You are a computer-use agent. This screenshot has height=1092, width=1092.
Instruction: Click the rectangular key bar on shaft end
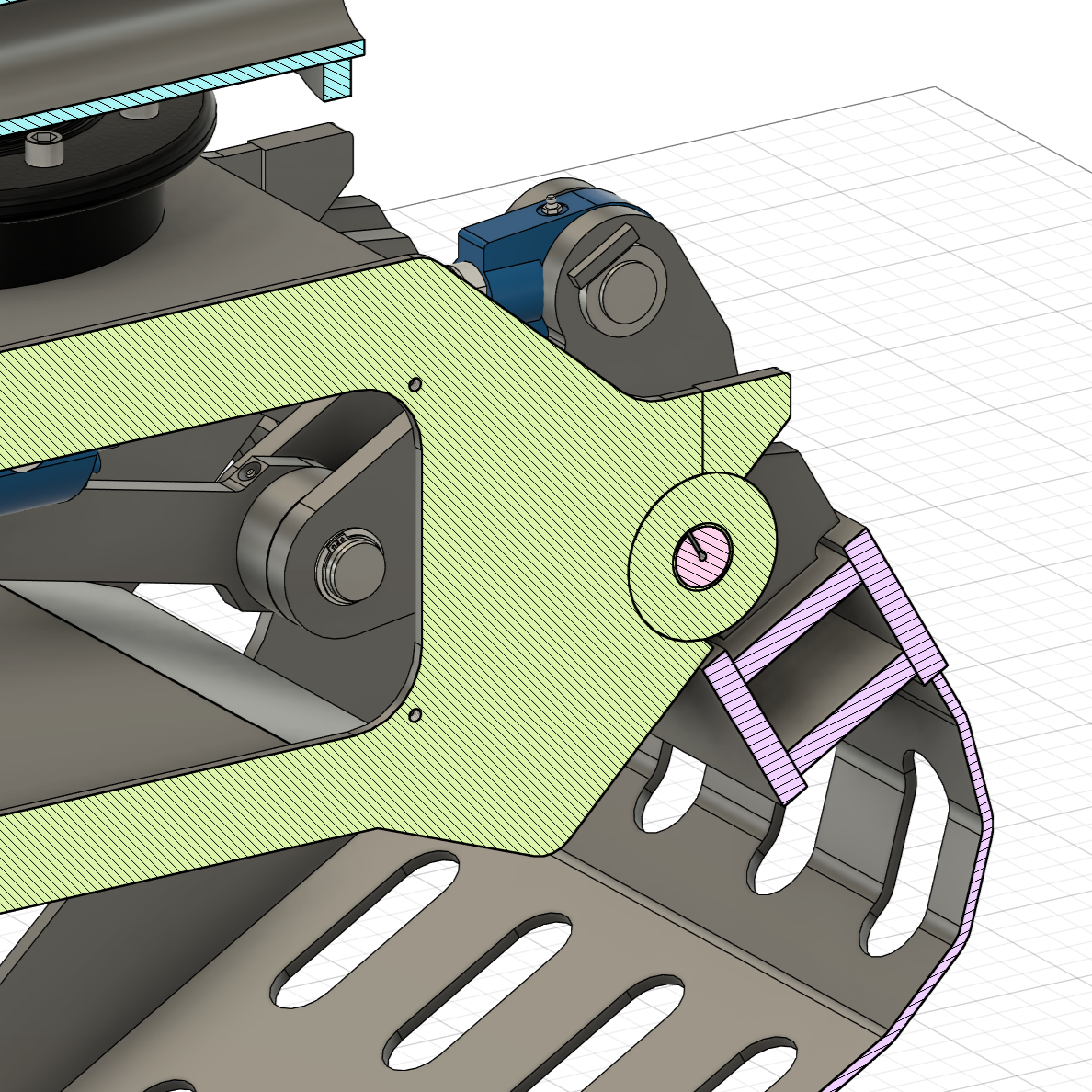(x=599, y=253)
